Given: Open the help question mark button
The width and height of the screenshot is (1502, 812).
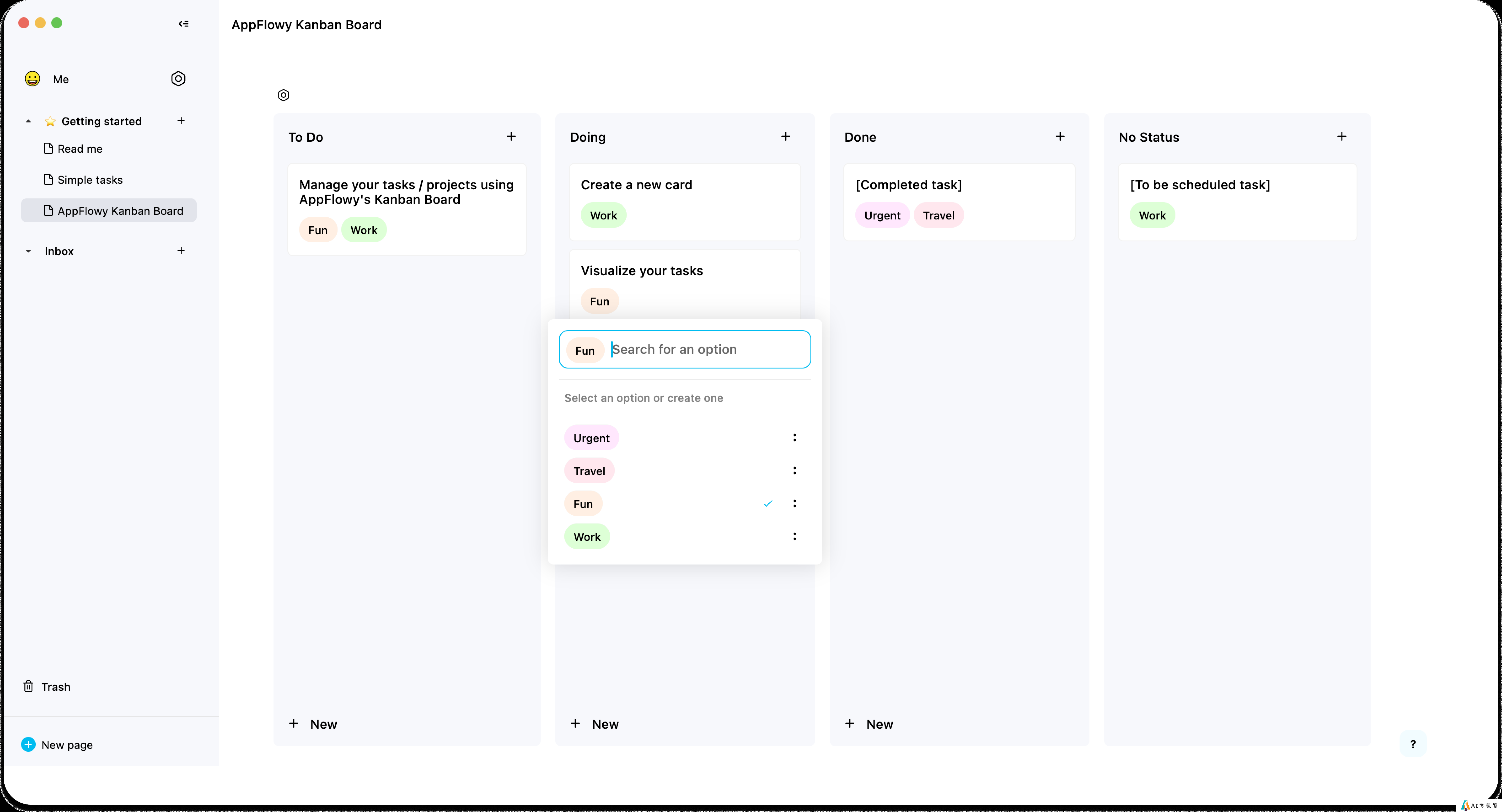Looking at the screenshot, I should (x=1413, y=744).
